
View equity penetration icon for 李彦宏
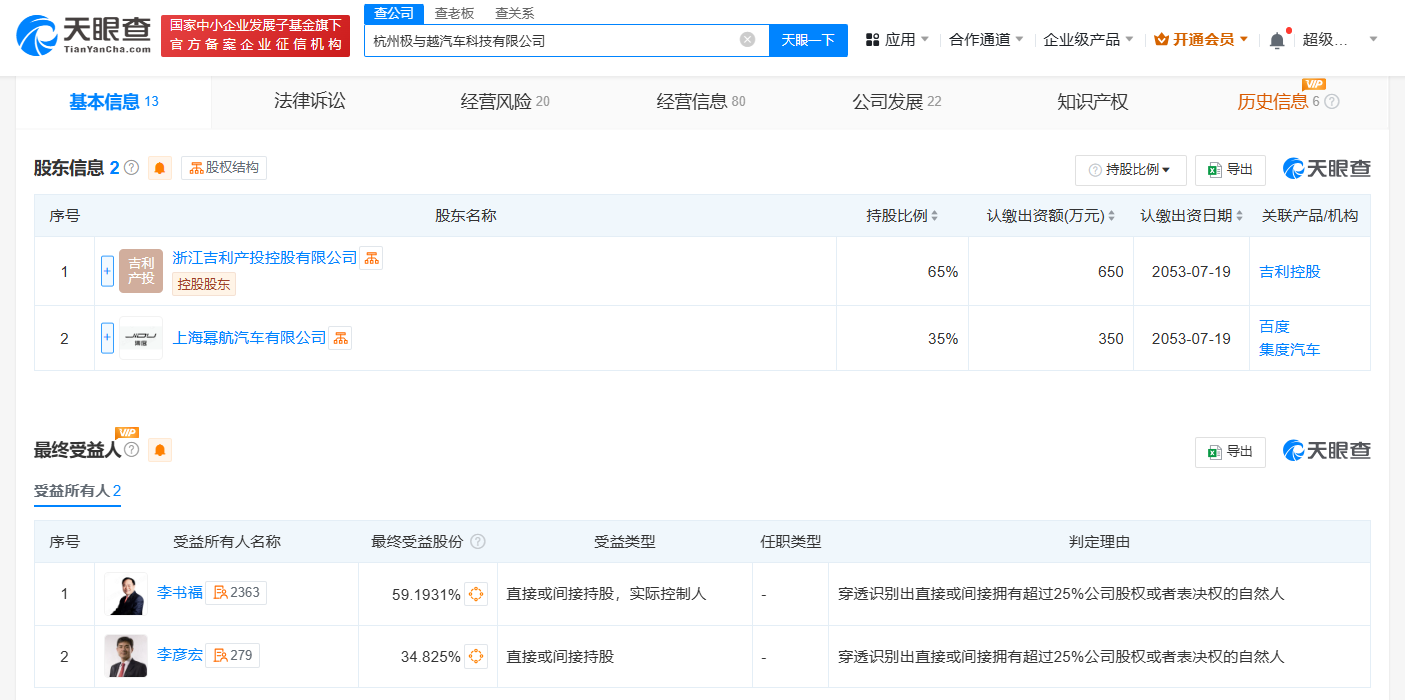pyautogui.click(x=476, y=657)
